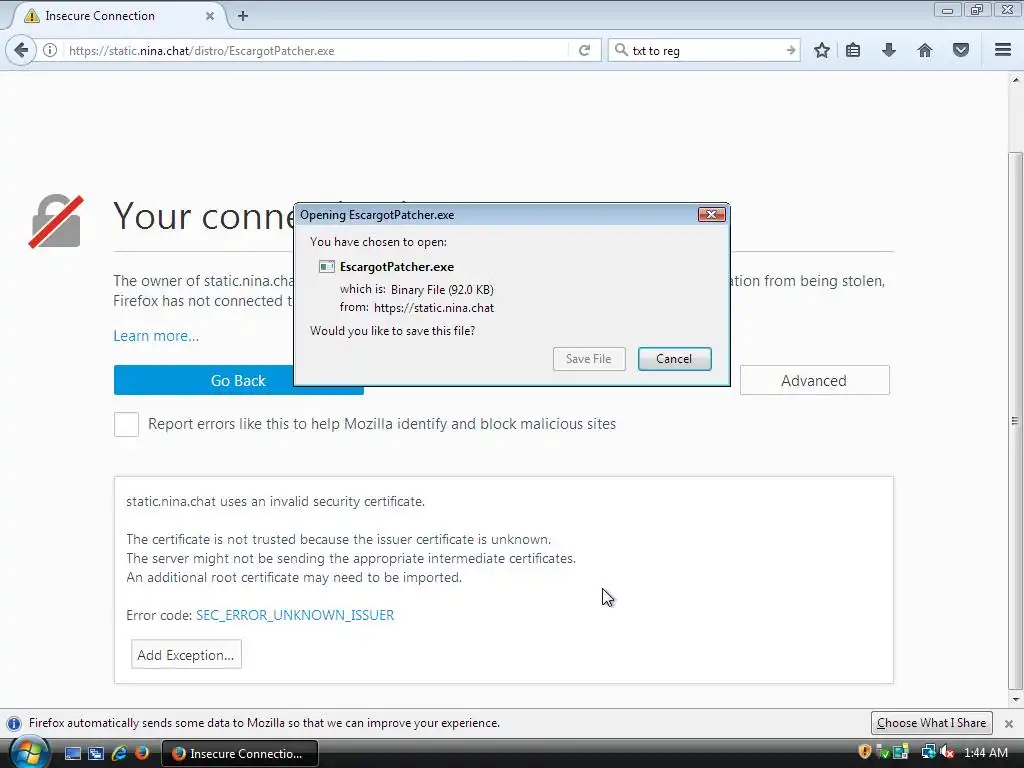The height and width of the screenshot is (768, 1024).
Task: Go to home page via house icon
Action: click(x=925, y=50)
